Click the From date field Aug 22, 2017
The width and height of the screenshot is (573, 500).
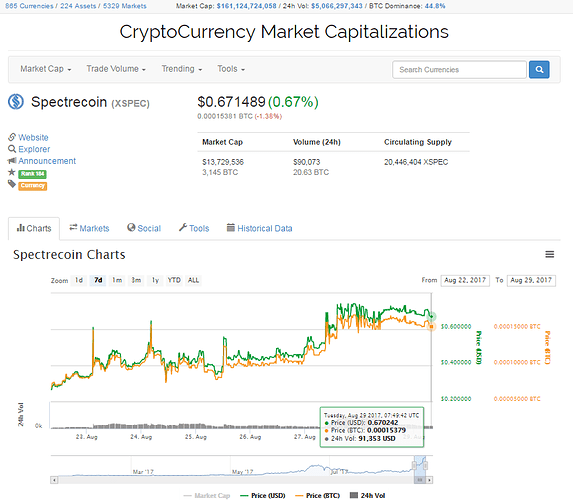tap(465, 280)
